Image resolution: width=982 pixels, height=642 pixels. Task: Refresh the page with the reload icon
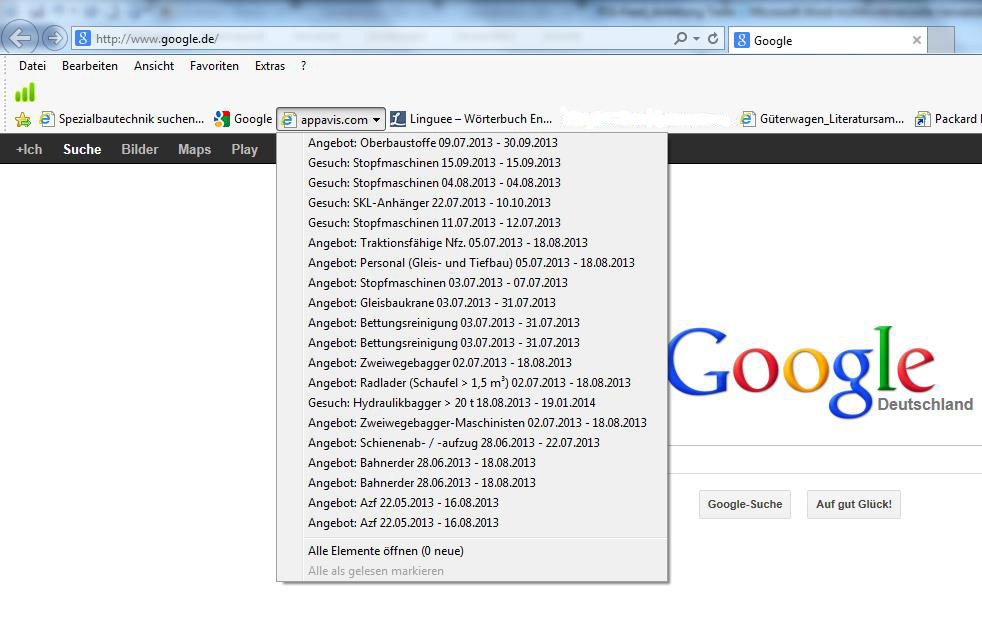(713, 39)
